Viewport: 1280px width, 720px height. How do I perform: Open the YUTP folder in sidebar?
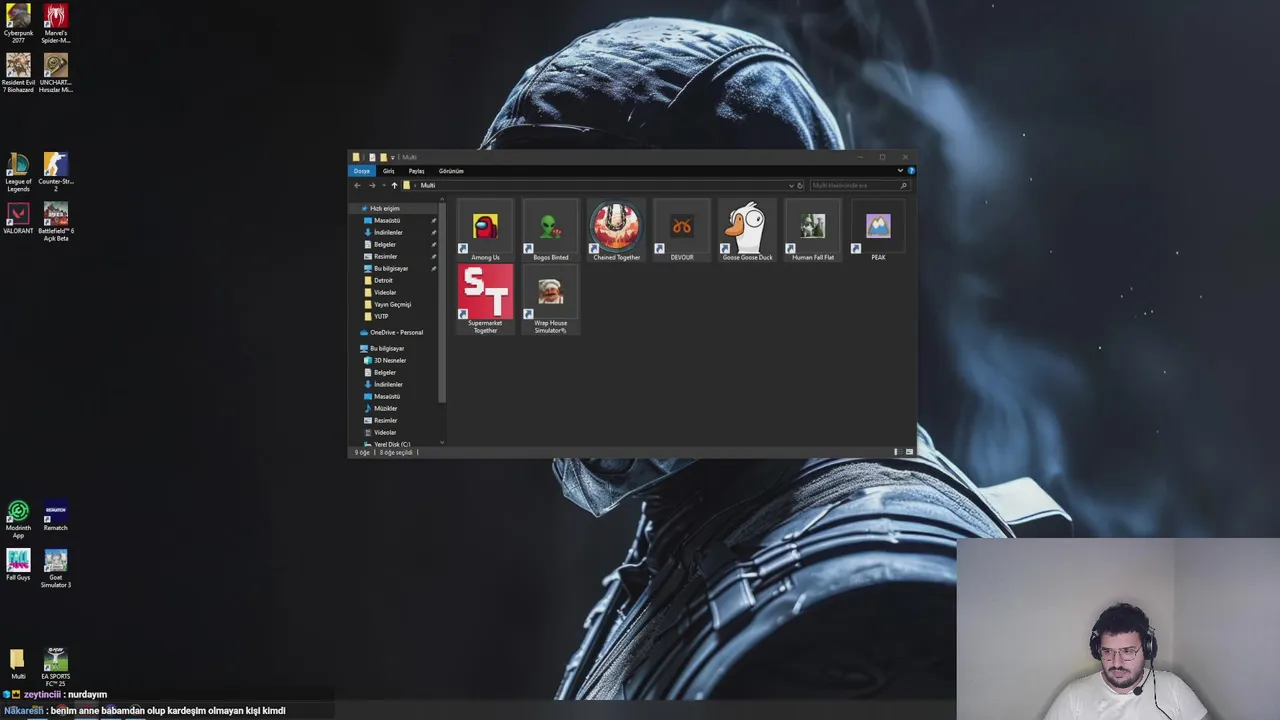(381, 316)
